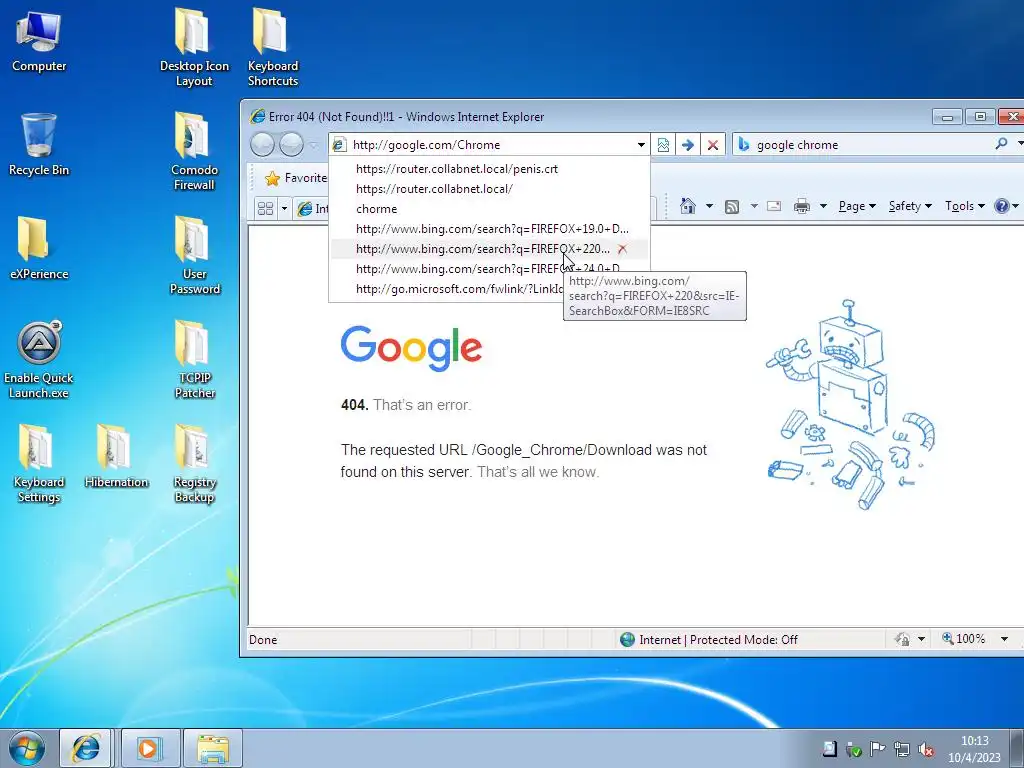1024x768 pixels.
Task: Open Windows Explorer from taskbar
Action: (213, 748)
